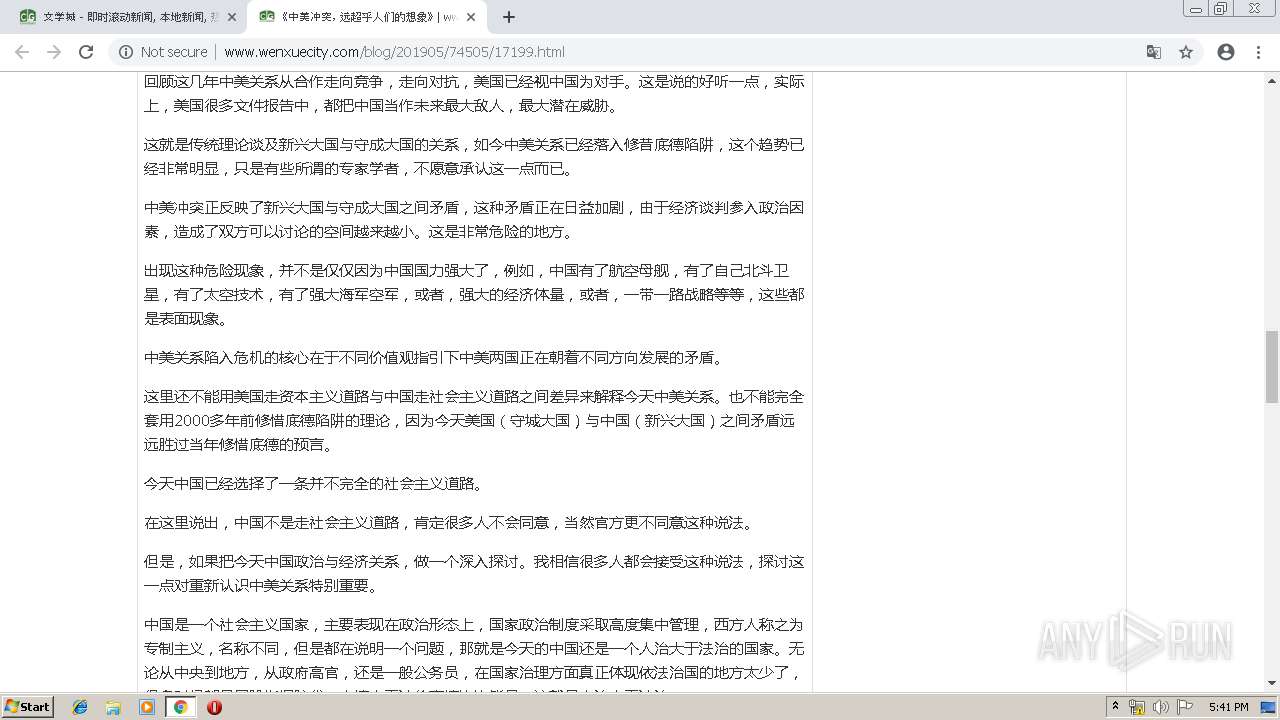This screenshot has width=1280, height=720.
Task: Click the vertical scrollbar thumb
Action: [1272, 366]
